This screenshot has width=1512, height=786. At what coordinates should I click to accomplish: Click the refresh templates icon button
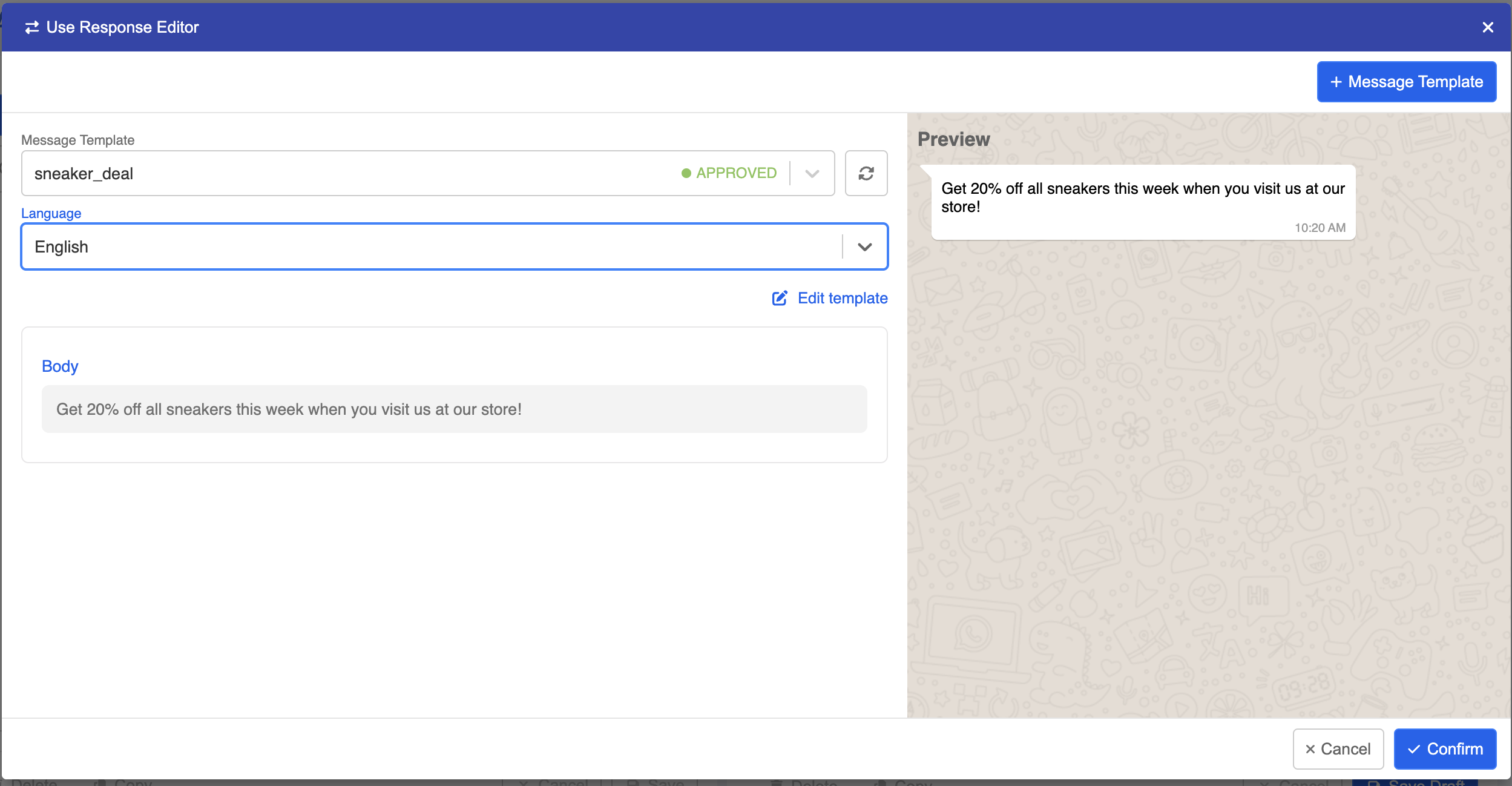[x=866, y=173]
